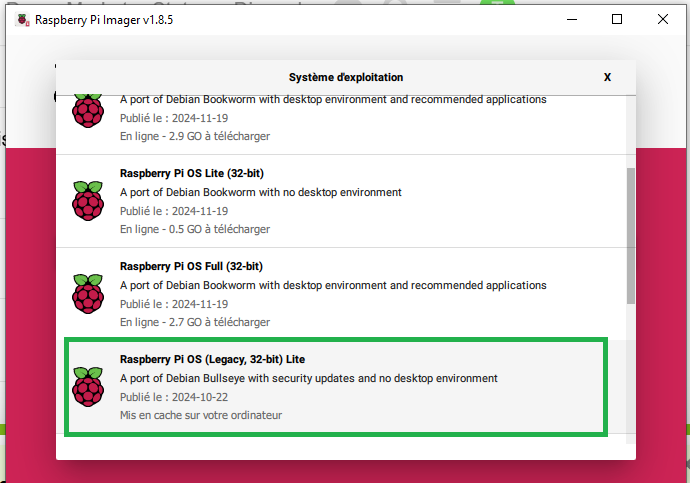The height and width of the screenshot is (483, 690).
Task: Click raspberry icon of OS Full (32-bit)
Action: (x=88, y=294)
